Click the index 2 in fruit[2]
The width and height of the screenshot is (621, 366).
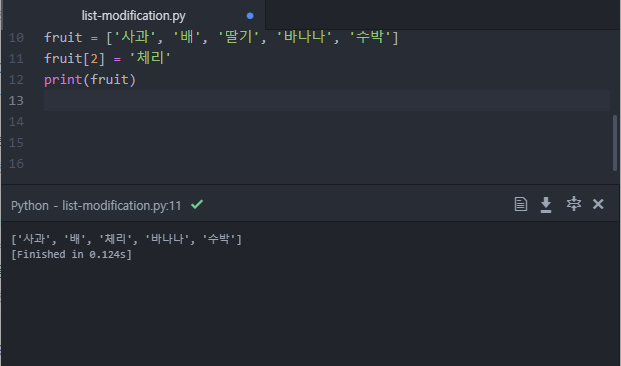click(x=94, y=59)
